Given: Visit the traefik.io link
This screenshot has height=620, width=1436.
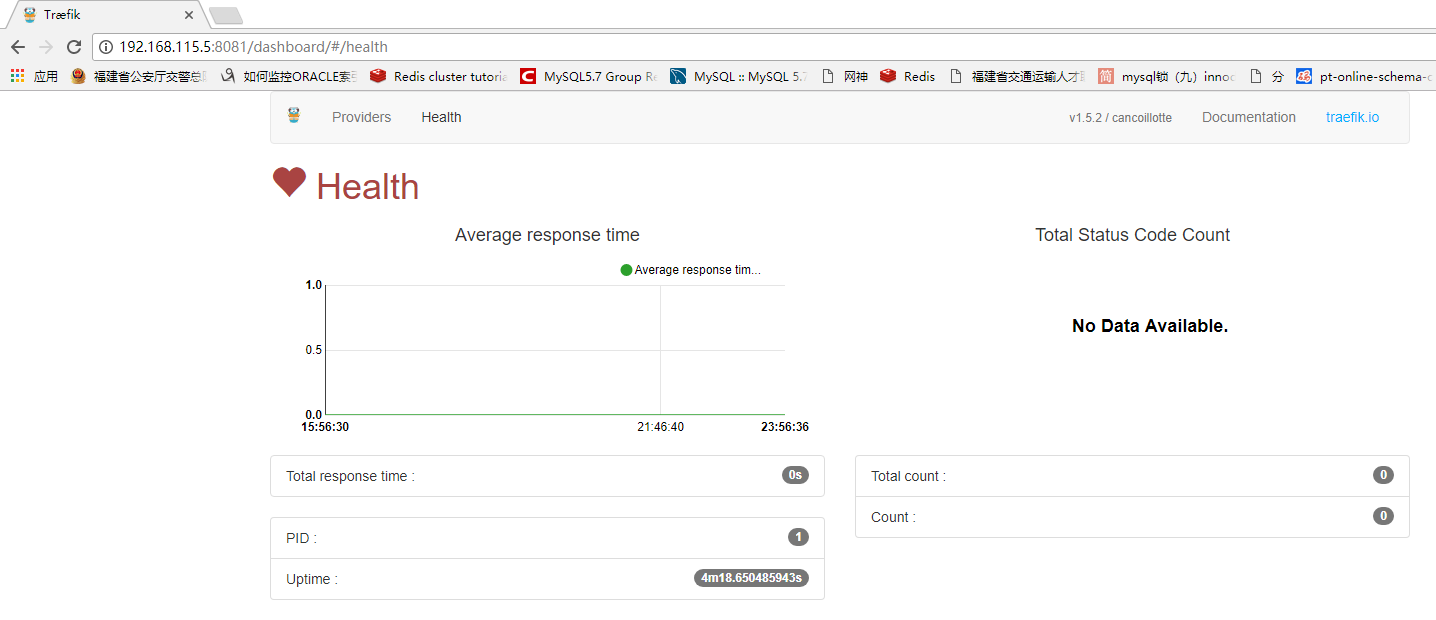Looking at the screenshot, I should (1352, 117).
